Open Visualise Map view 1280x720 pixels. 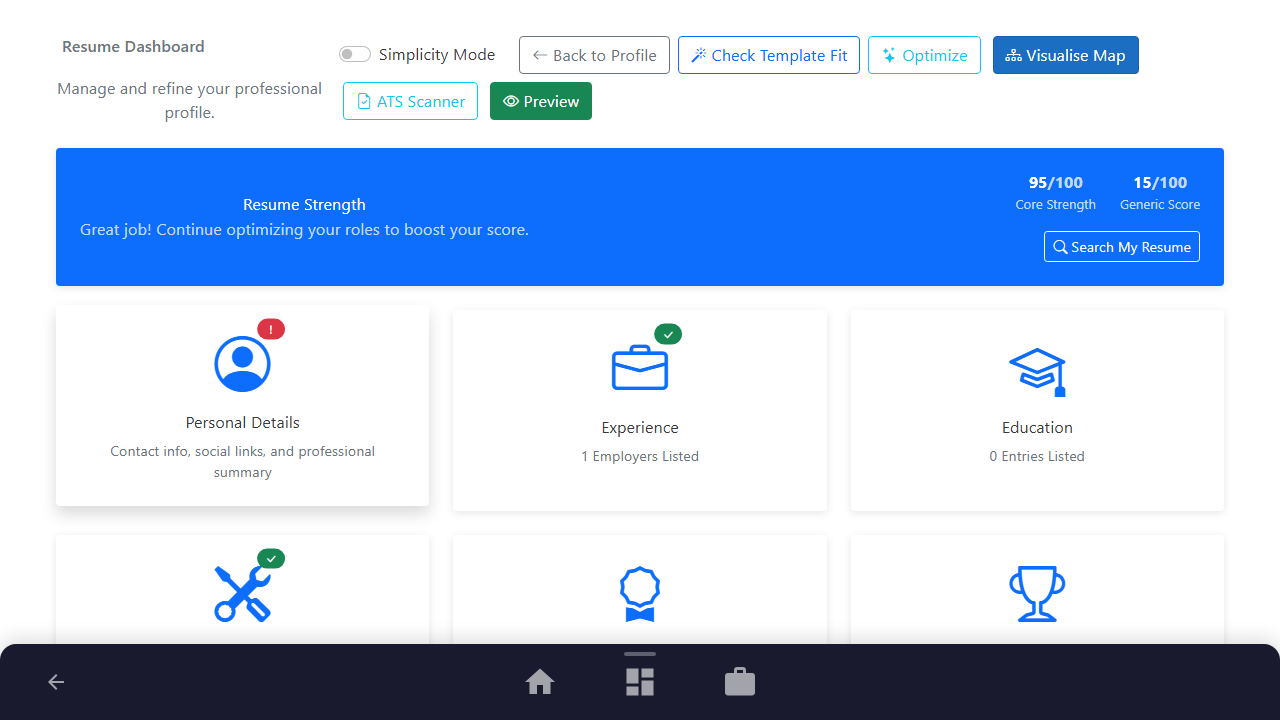tap(1066, 55)
